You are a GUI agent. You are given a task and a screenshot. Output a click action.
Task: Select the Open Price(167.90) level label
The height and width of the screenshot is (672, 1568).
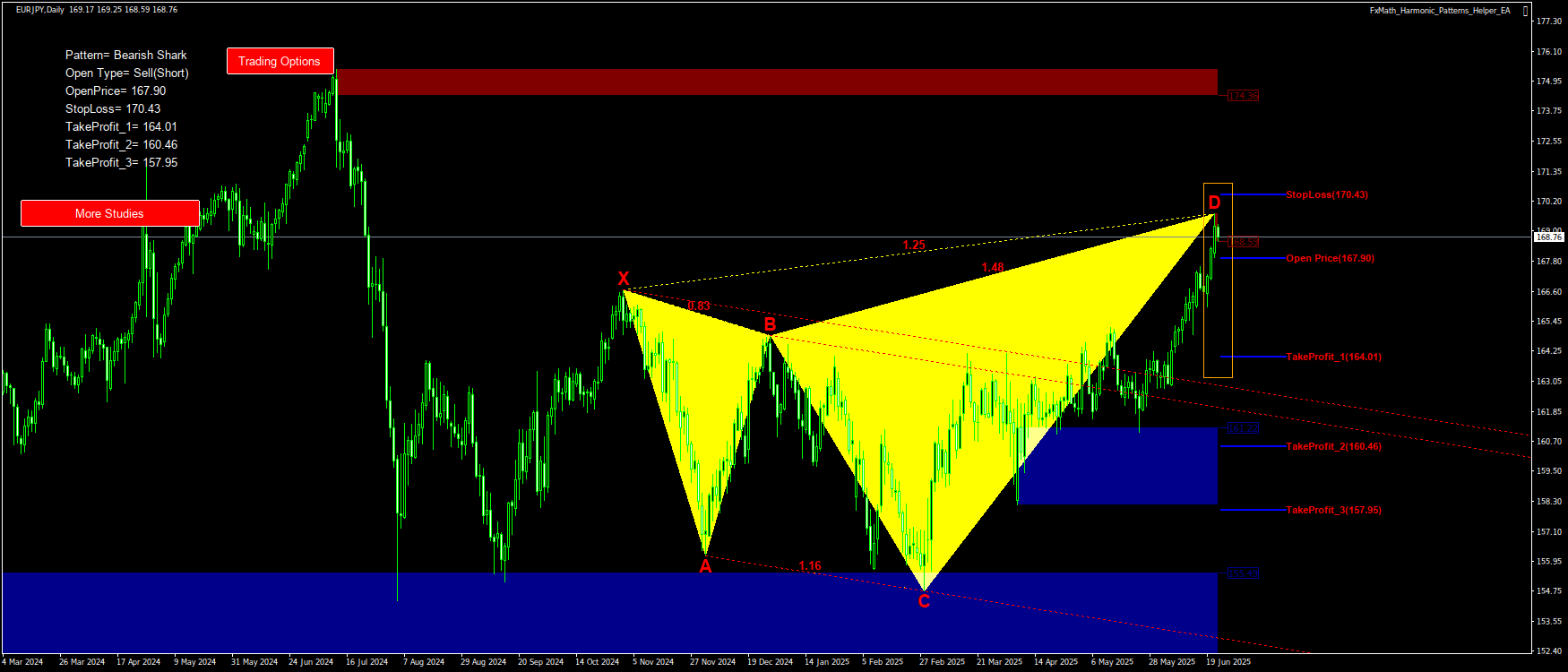pyautogui.click(x=1330, y=258)
